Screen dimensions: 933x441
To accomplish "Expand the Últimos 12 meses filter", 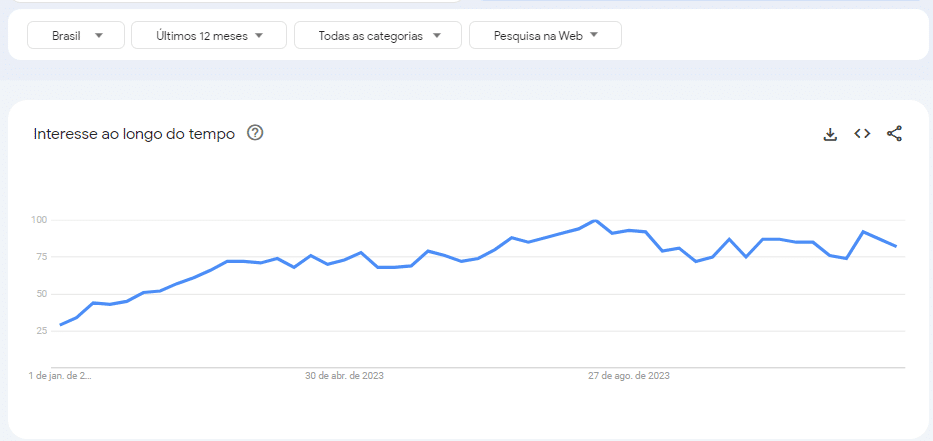I will [209, 35].
